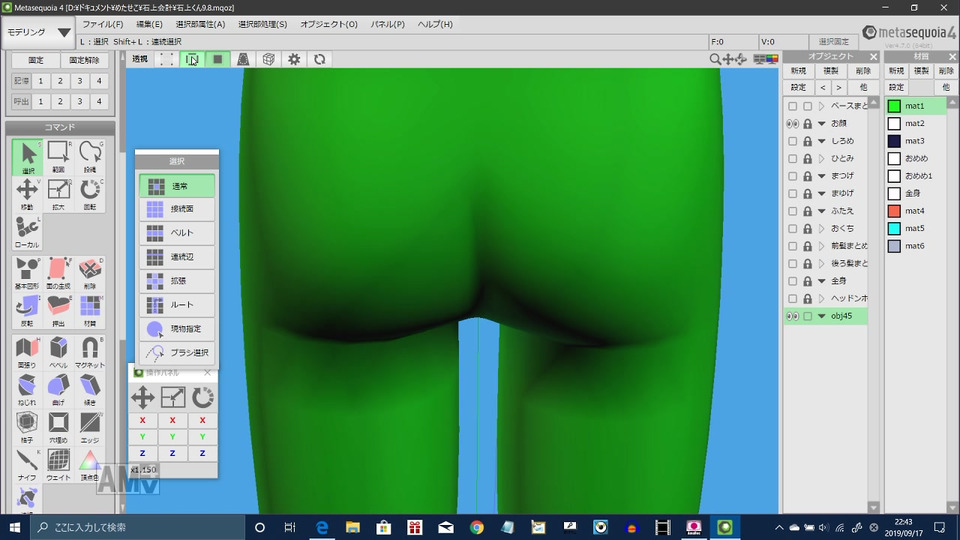Toggle visibility box of 全身 object

click(792, 282)
